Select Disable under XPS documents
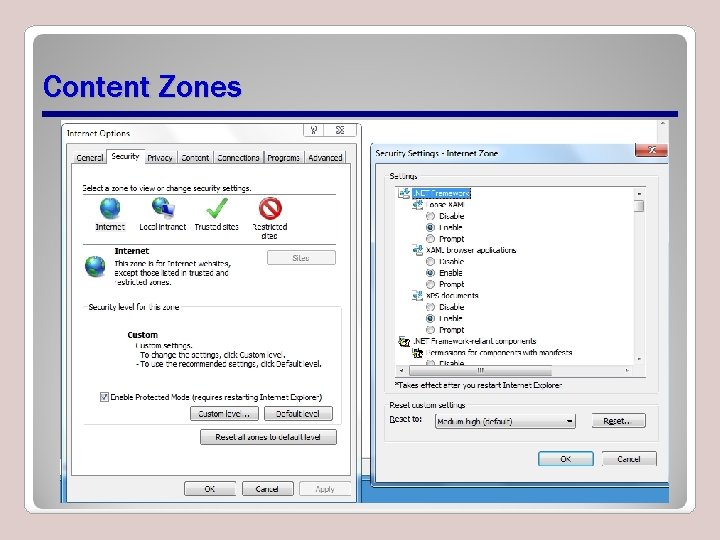The height and width of the screenshot is (540, 720). pos(430,307)
